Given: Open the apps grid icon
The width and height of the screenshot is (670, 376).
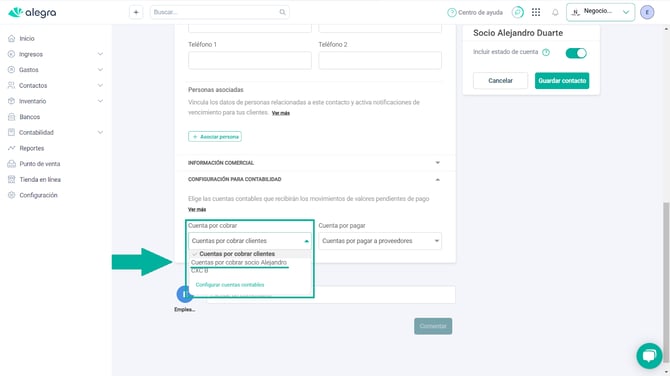Looking at the screenshot, I should click(536, 12).
